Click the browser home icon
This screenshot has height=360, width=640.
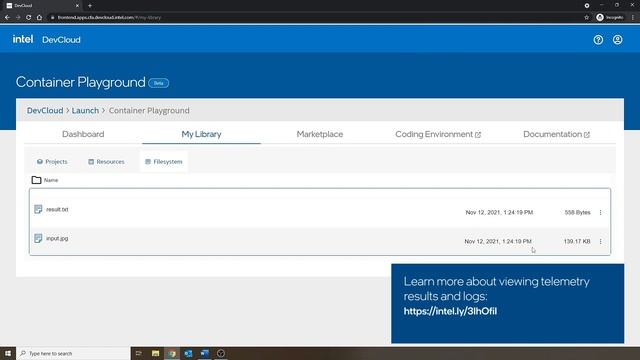point(39,17)
